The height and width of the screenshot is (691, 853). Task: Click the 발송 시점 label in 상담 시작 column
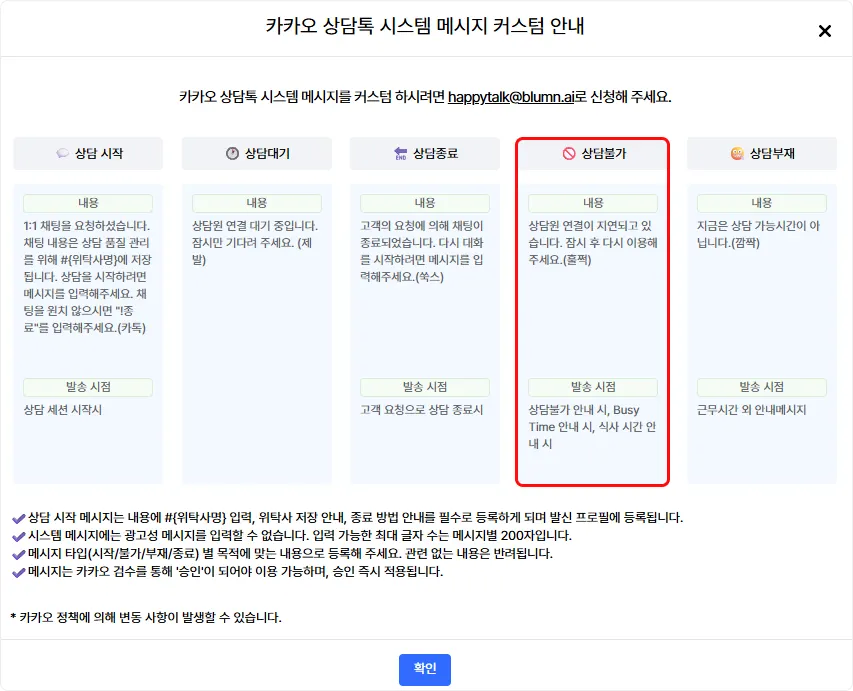coord(88,387)
